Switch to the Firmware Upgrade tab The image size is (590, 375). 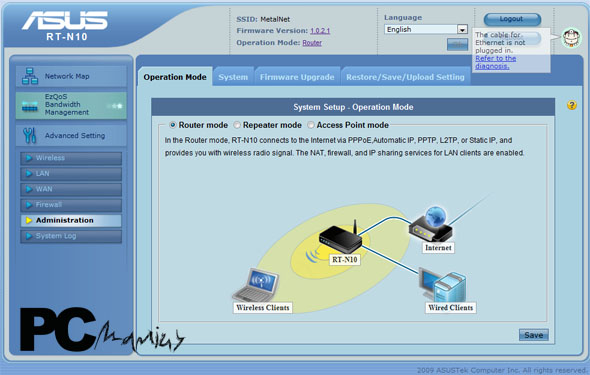297,77
